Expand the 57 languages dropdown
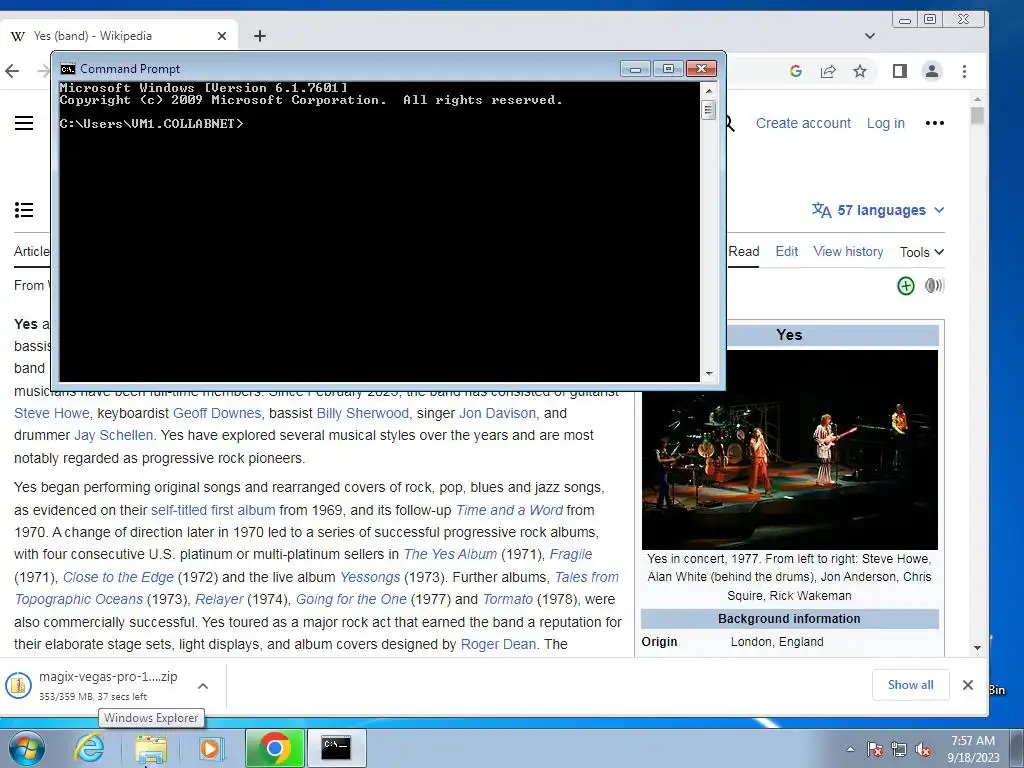 tap(878, 210)
